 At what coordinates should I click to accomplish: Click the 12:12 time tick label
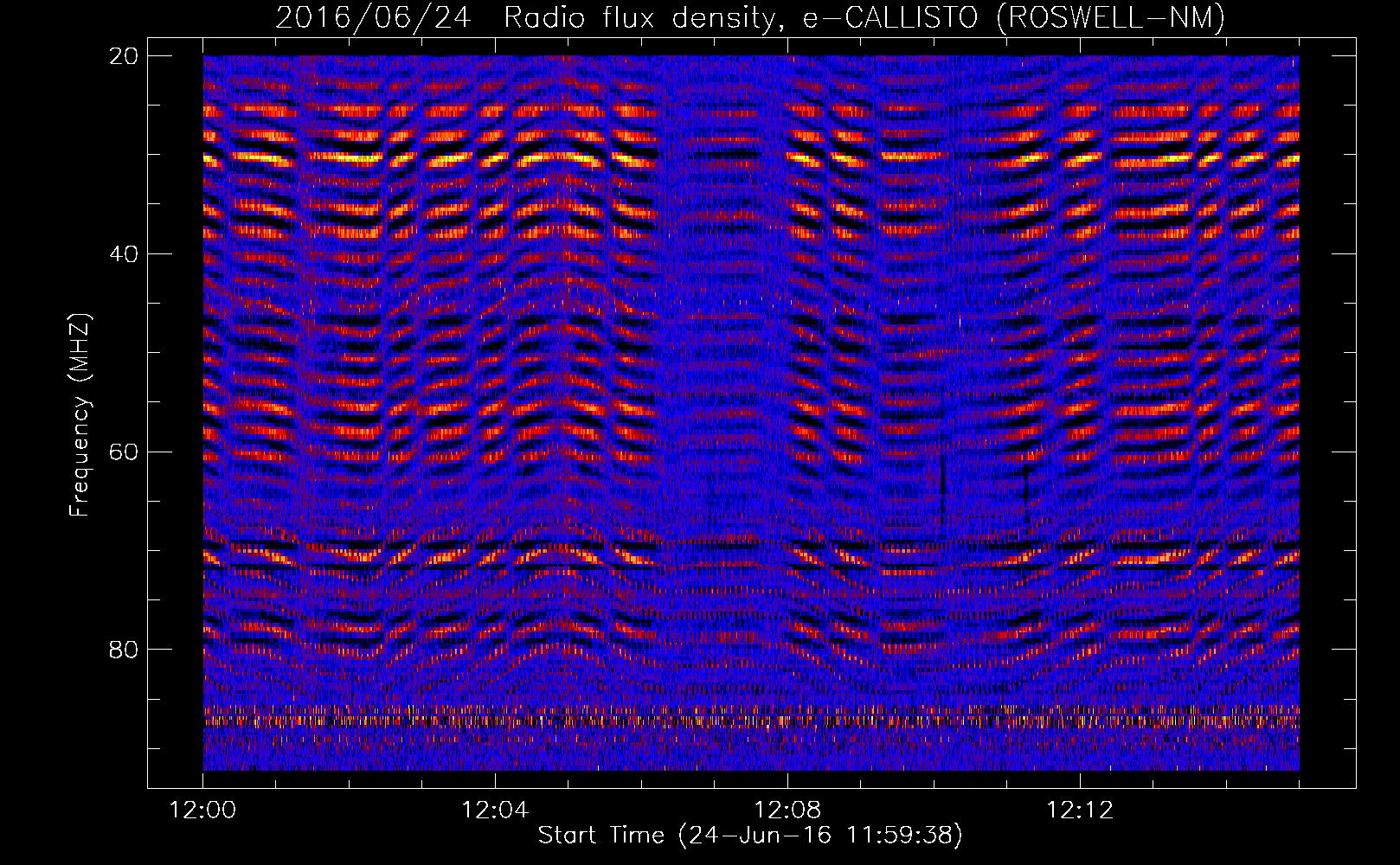(x=1080, y=811)
